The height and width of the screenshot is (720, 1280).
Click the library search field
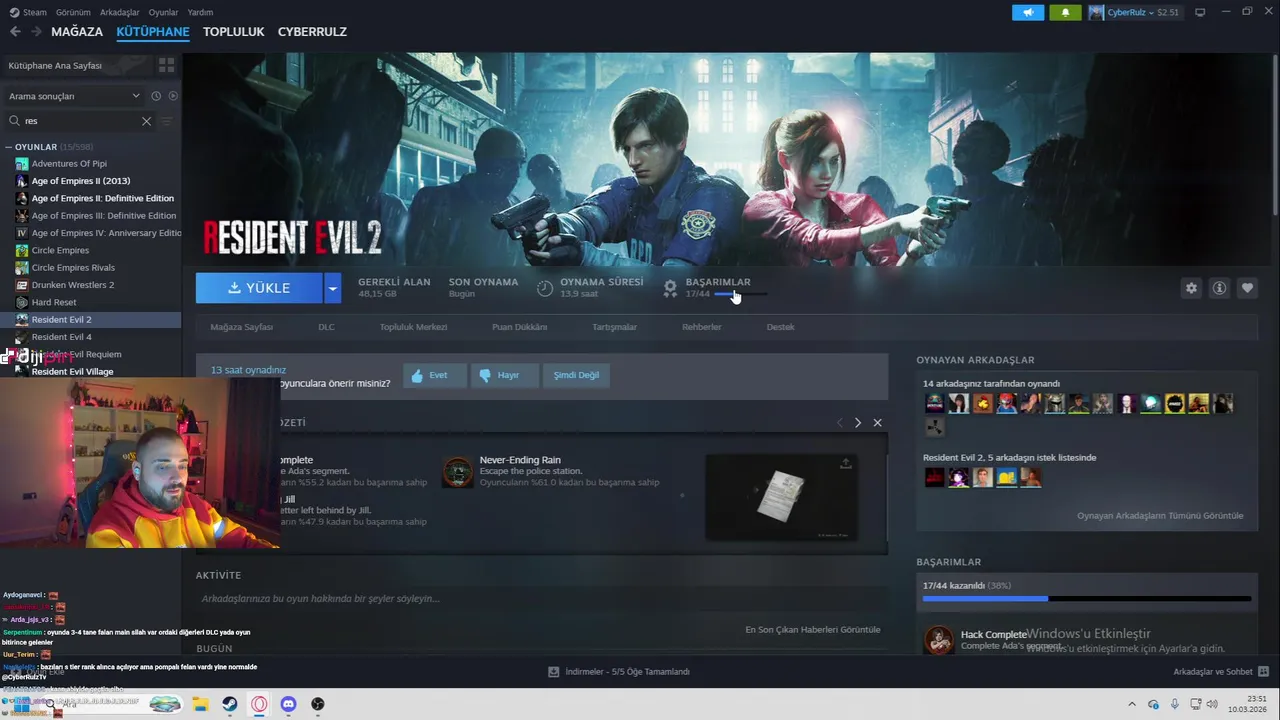(x=80, y=121)
